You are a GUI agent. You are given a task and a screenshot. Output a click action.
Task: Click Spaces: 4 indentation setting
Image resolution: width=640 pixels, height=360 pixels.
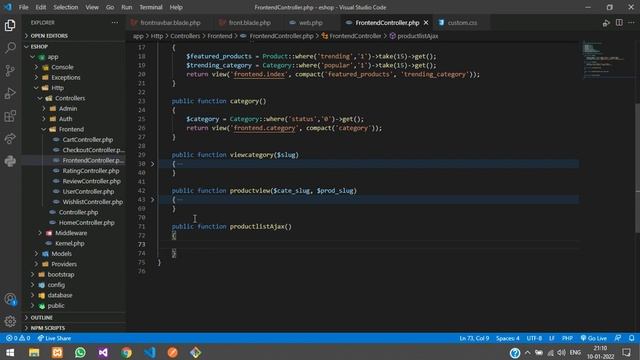coord(508,338)
